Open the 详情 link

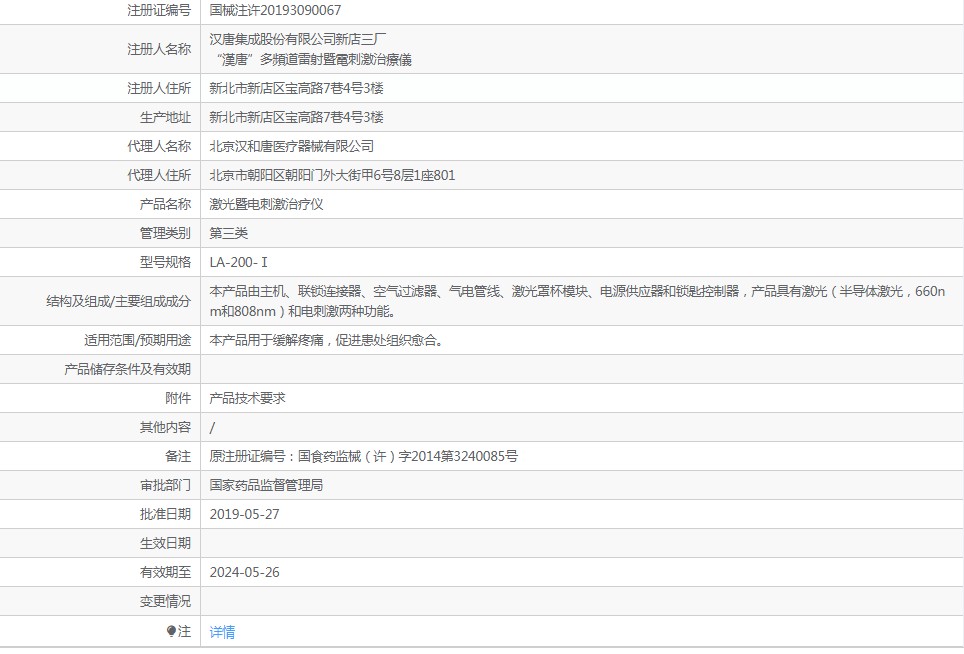222,632
